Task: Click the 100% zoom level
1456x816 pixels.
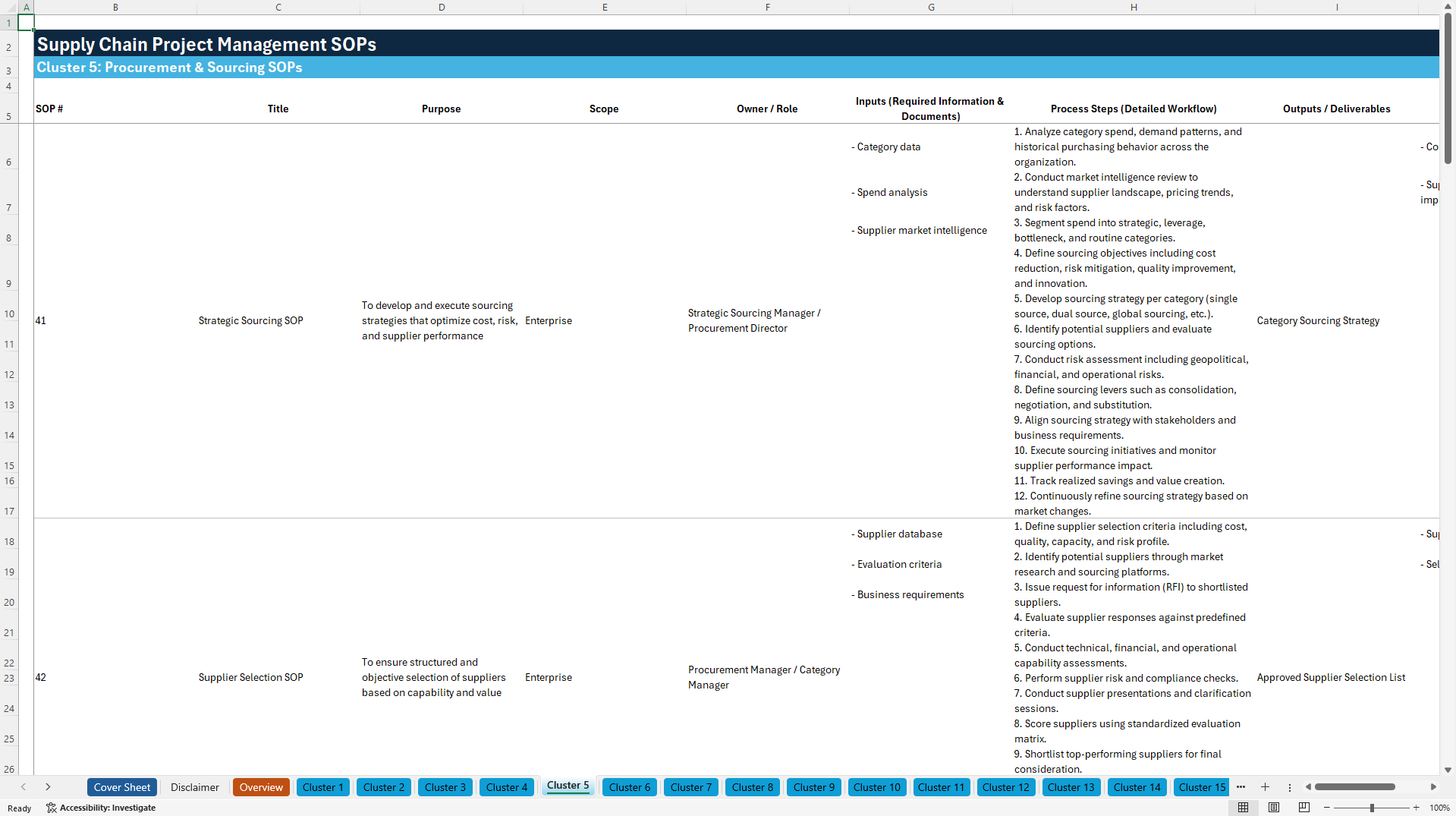Action: click(x=1439, y=808)
